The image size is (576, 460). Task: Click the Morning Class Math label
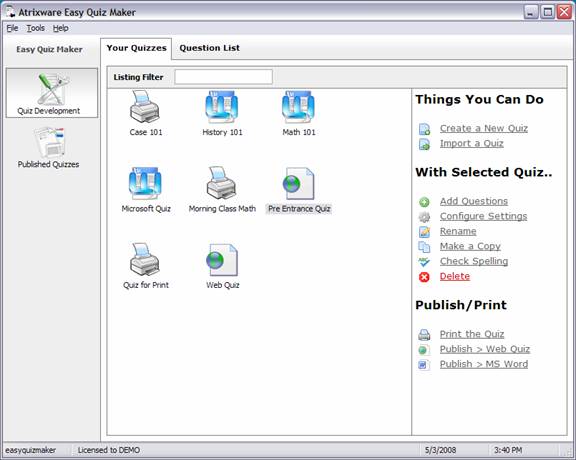click(x=222, y=209)
